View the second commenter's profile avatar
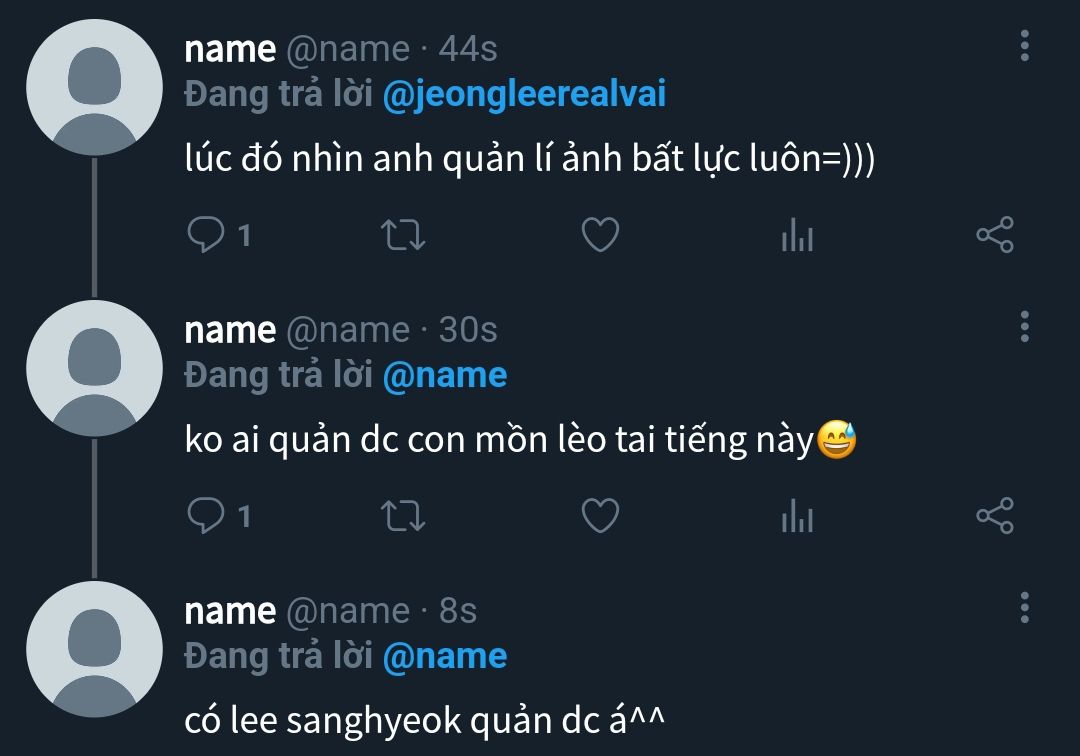This screenshot has width=1080, height=756. (94, 368)
